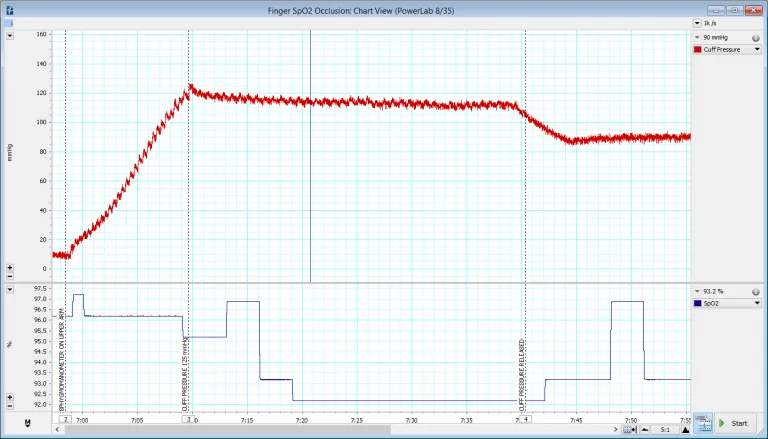Image resolution: width=768 pixels, height=439 pixels.
Task: Click the auto-scroll to end icon
Action: click(629, 429)
